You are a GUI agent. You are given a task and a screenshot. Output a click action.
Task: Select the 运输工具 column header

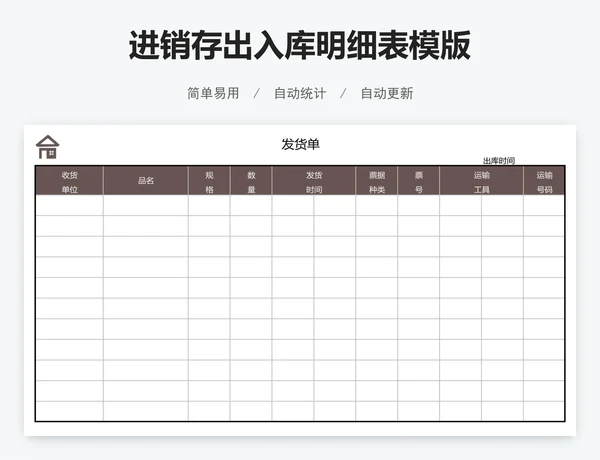pos(481,181)
